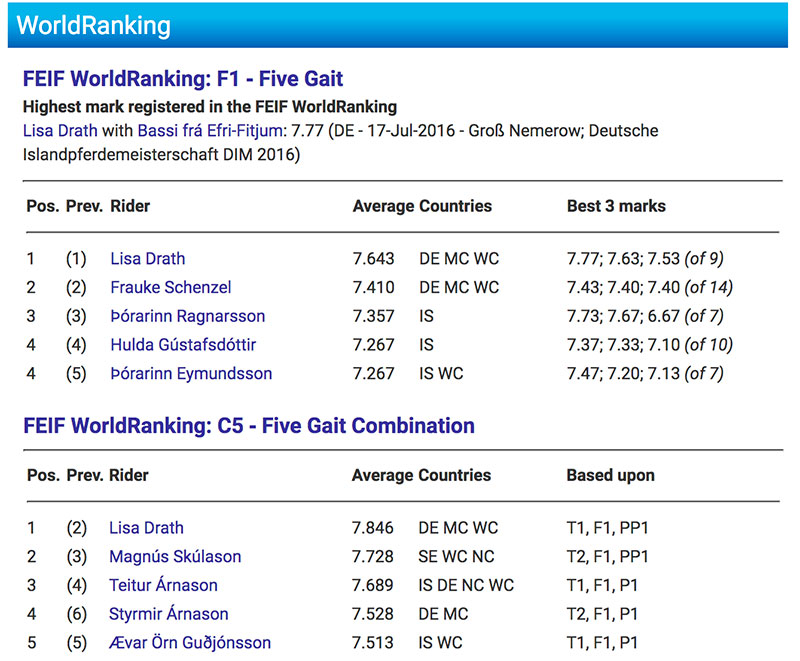Screen dimensions: 800x661
Task: Click Rider column header in C5 table
Action: pos(129,476)
